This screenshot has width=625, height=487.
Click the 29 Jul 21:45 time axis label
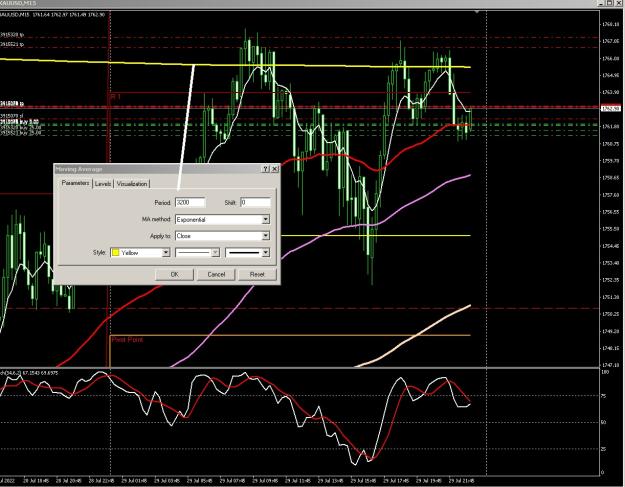point(461,481)
